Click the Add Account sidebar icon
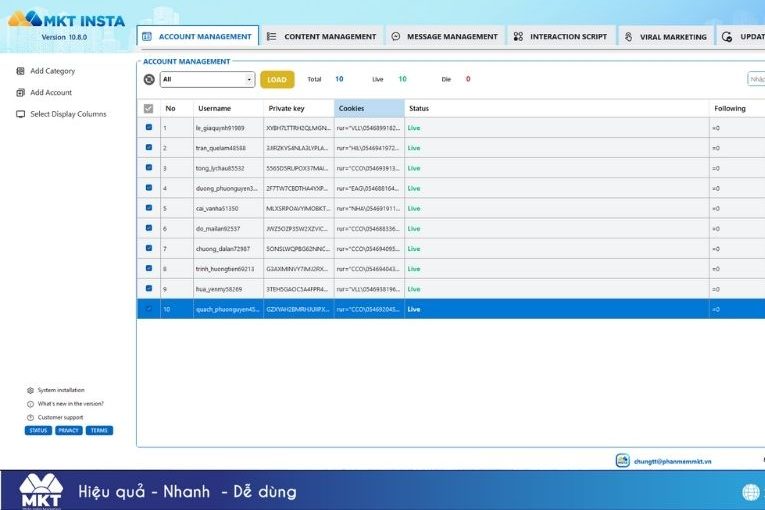Viewport: 765px width, 510px height. [x=20, y=92]
